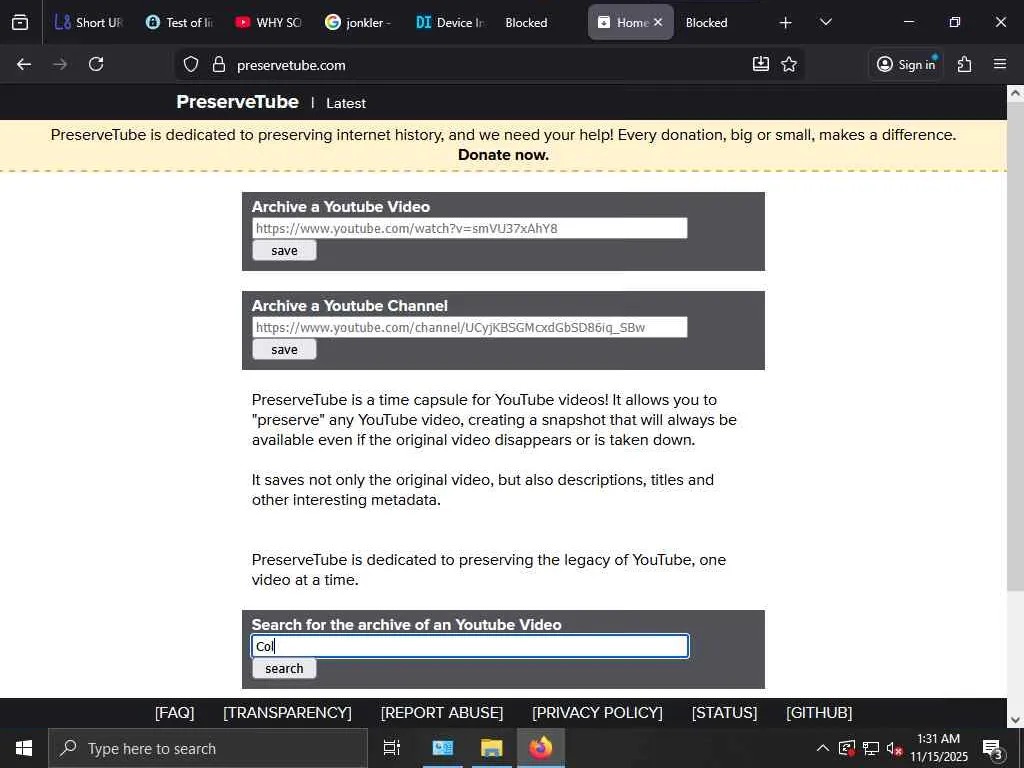Open File Explorer from taskbar
Image resolution: width=1024 pixels, height=768 pixels.
click(491, 748)
